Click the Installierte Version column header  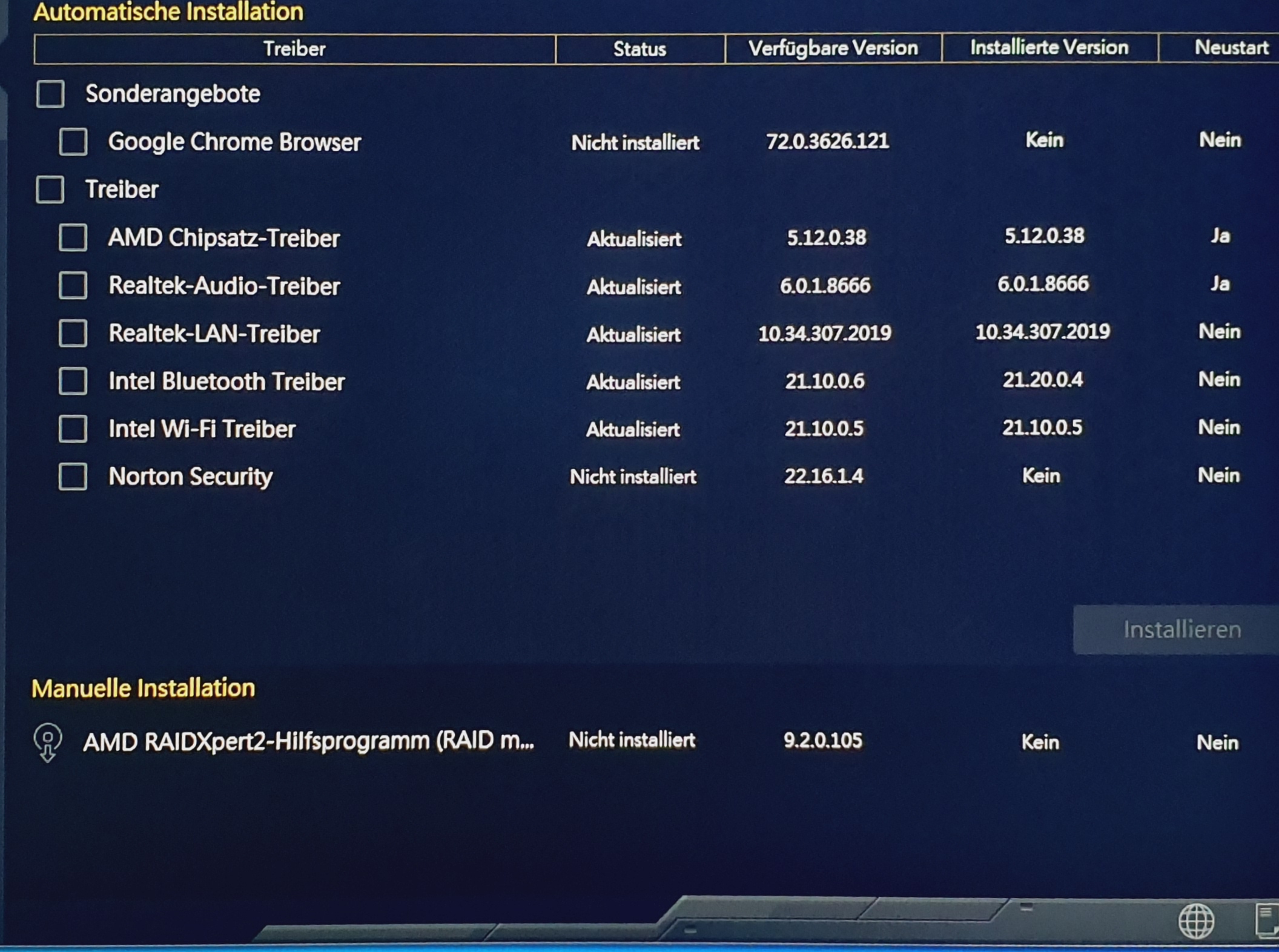click(x=1049, y=48)
